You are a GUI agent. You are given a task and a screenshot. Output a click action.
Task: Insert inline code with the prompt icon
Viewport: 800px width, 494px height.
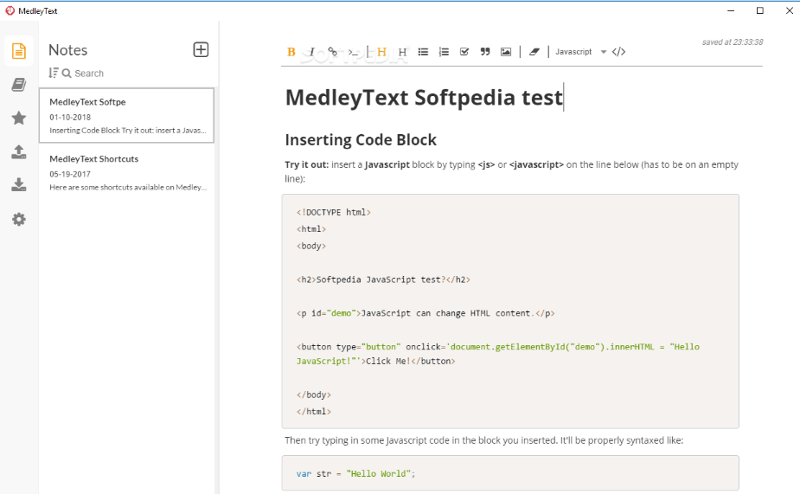pos(353,52)
